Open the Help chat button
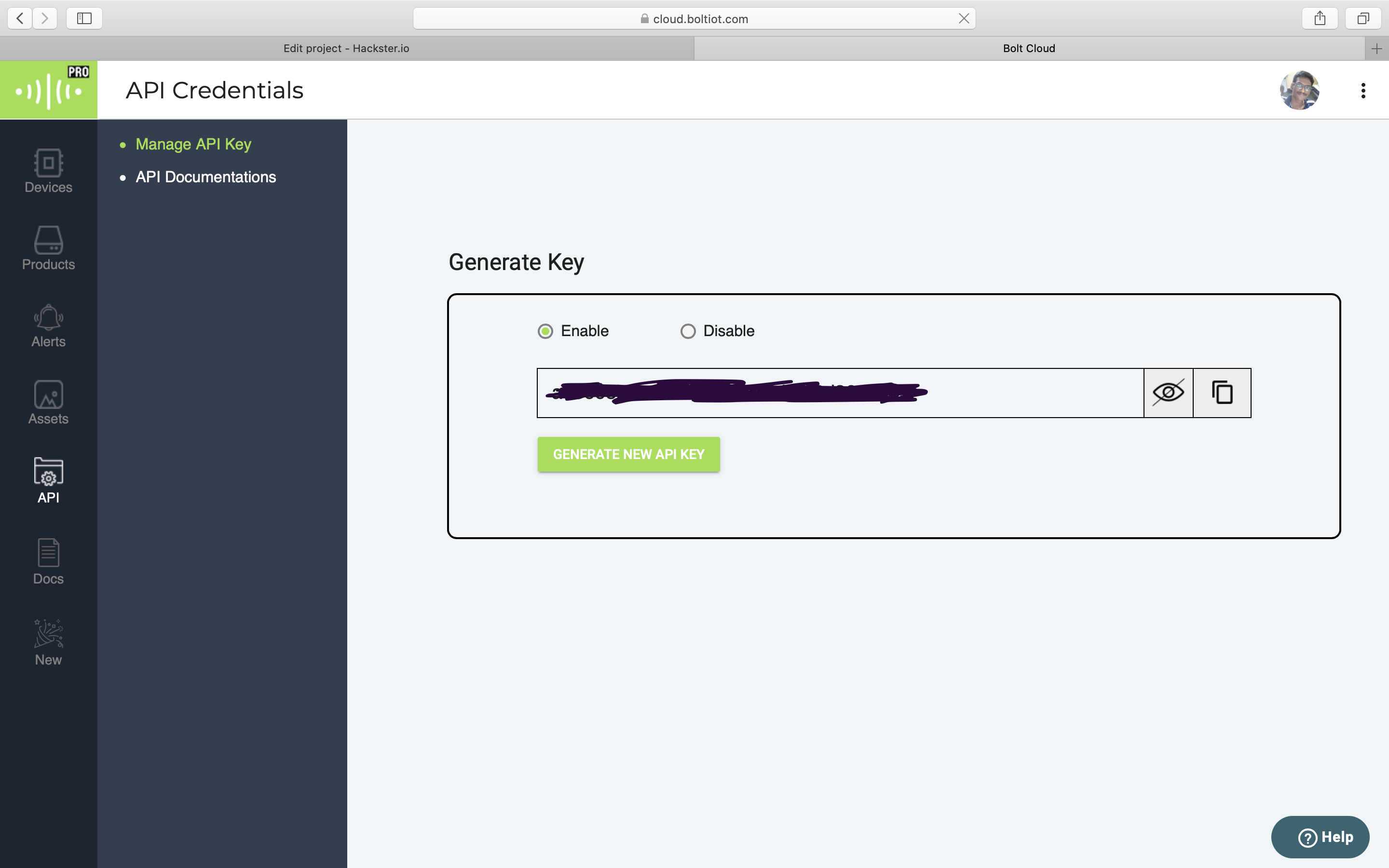Viewport: 1389px width, 868px height. click(1320, 837)
